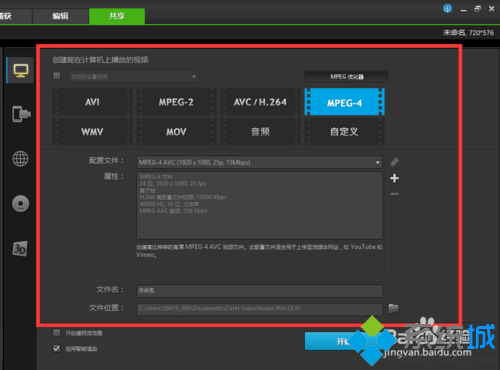Open the project settings dropdown at top

pos(134,77)
